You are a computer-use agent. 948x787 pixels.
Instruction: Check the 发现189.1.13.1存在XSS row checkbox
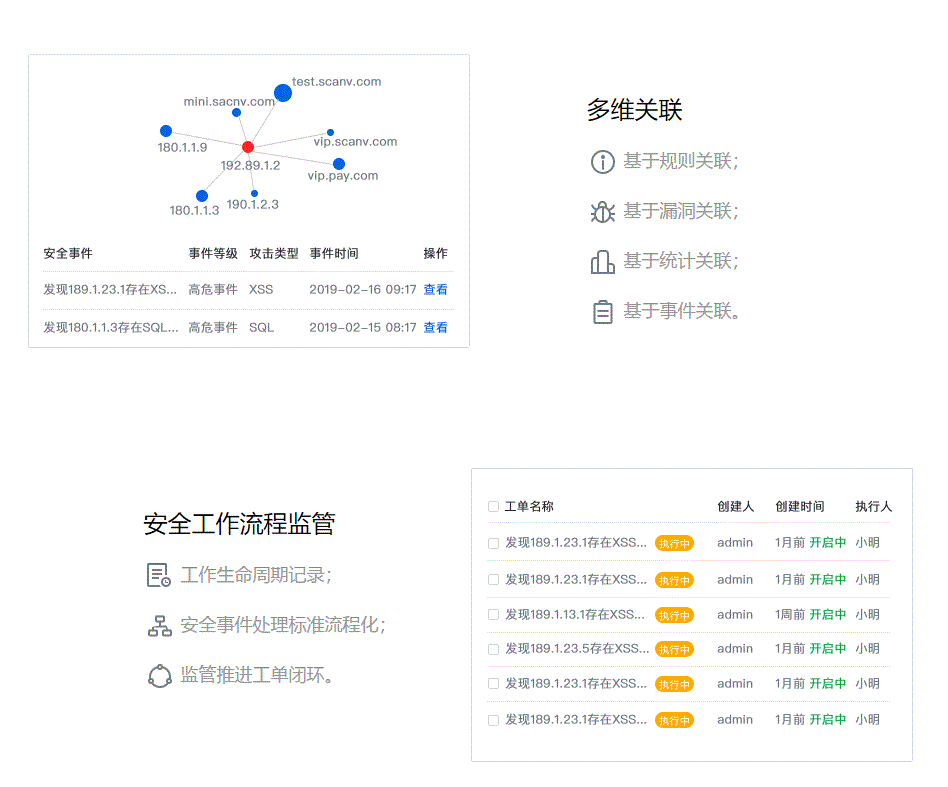tap(493, 615)
